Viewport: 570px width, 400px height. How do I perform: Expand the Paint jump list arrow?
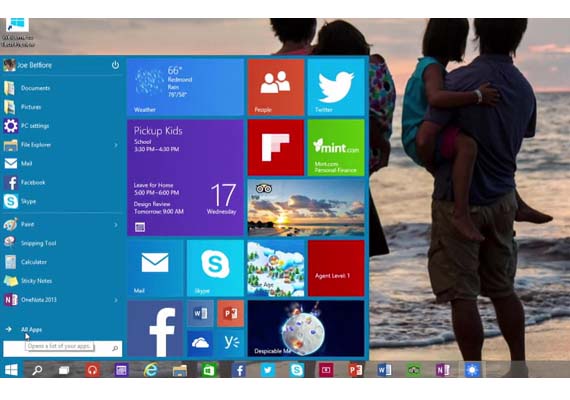point(116,225)
